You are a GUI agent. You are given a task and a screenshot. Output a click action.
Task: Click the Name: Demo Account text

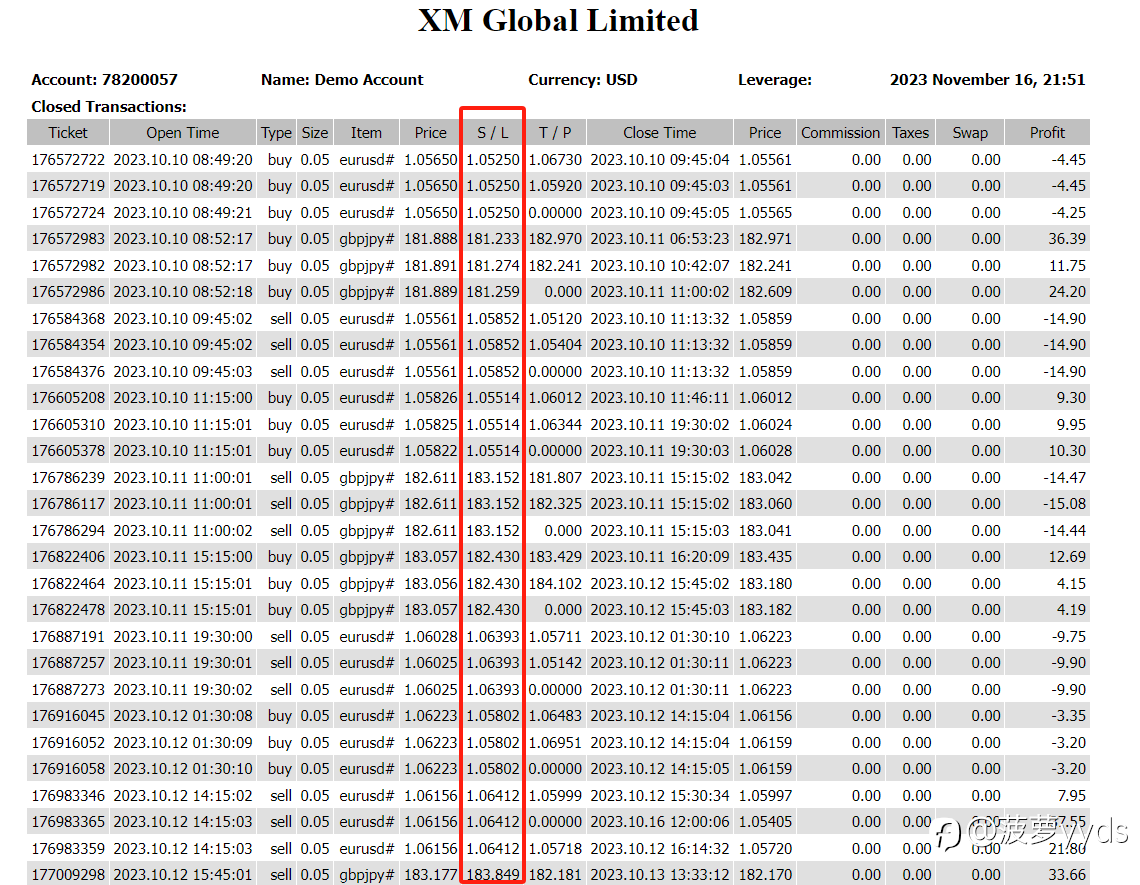pyautogui.click(x=342, y=79)
